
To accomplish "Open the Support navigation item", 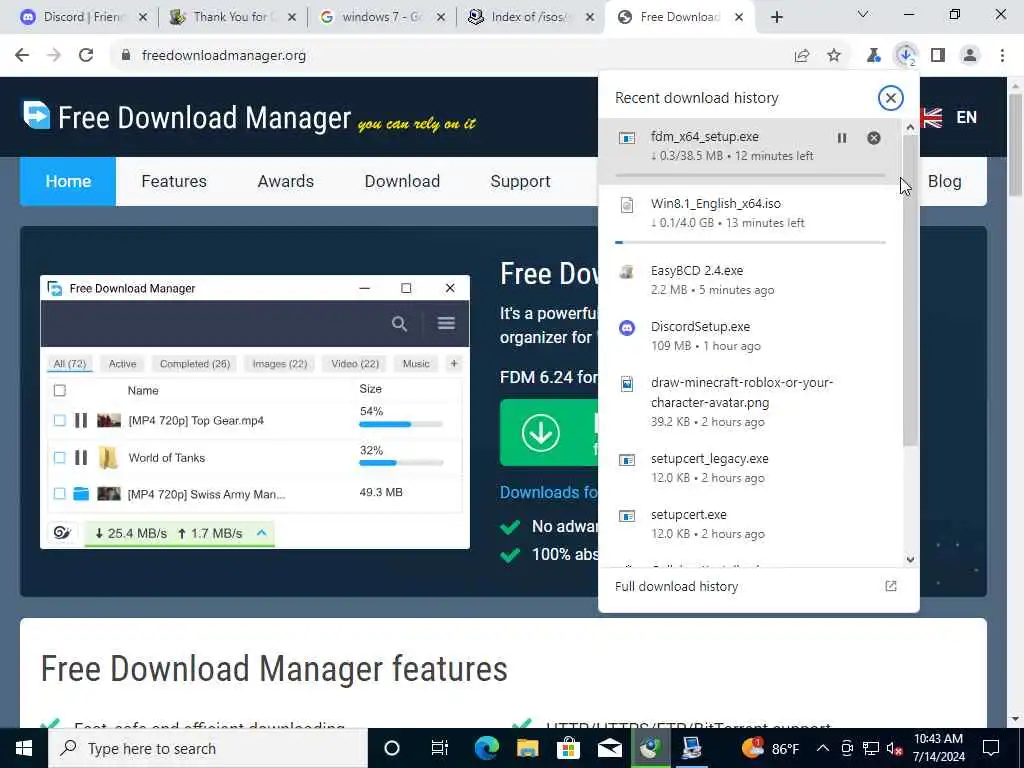I will [x=520, y=182].
